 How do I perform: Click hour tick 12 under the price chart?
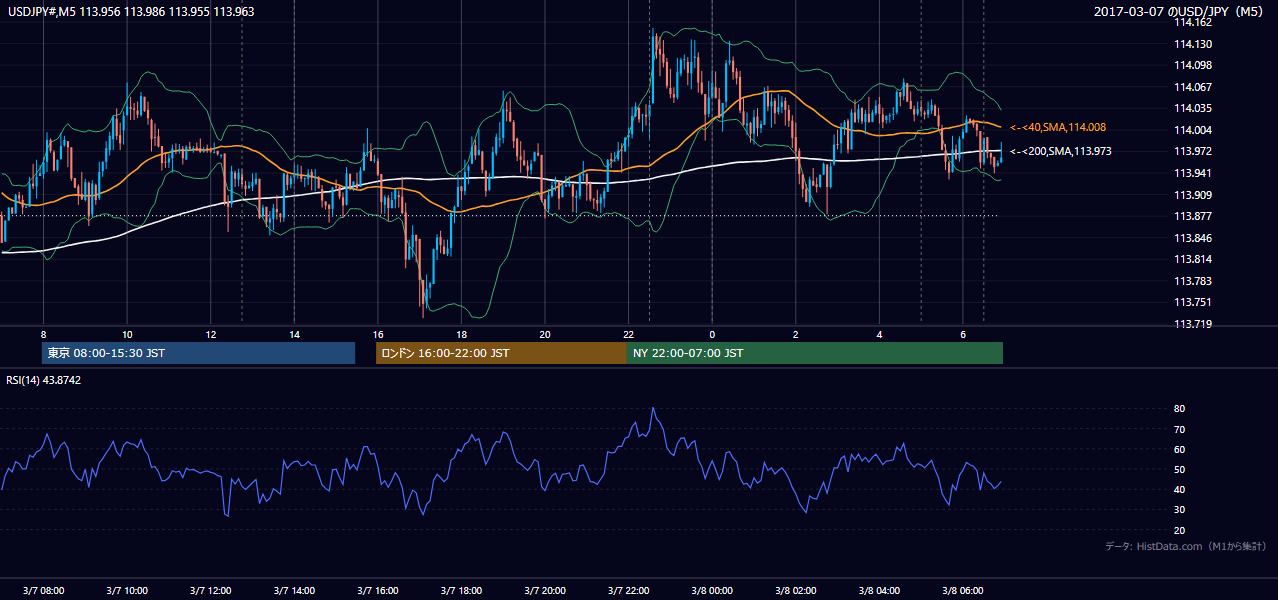point(210,334)
